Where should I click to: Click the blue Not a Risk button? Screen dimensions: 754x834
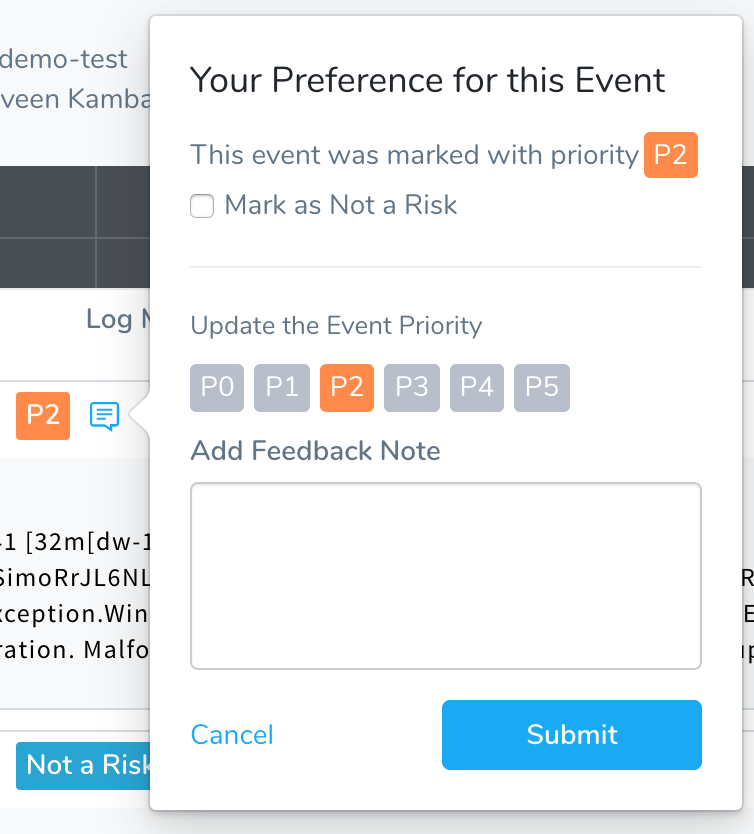coord(83,765)
